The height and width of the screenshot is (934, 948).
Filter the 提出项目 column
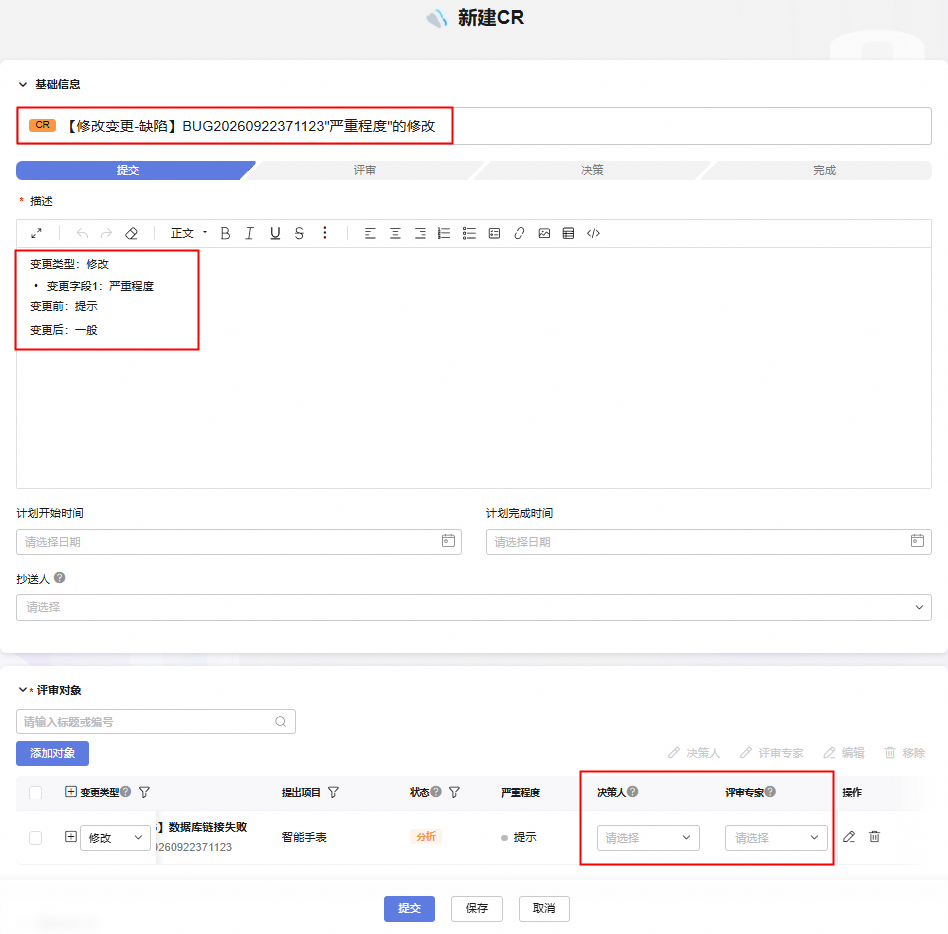(x=333, y=792)
